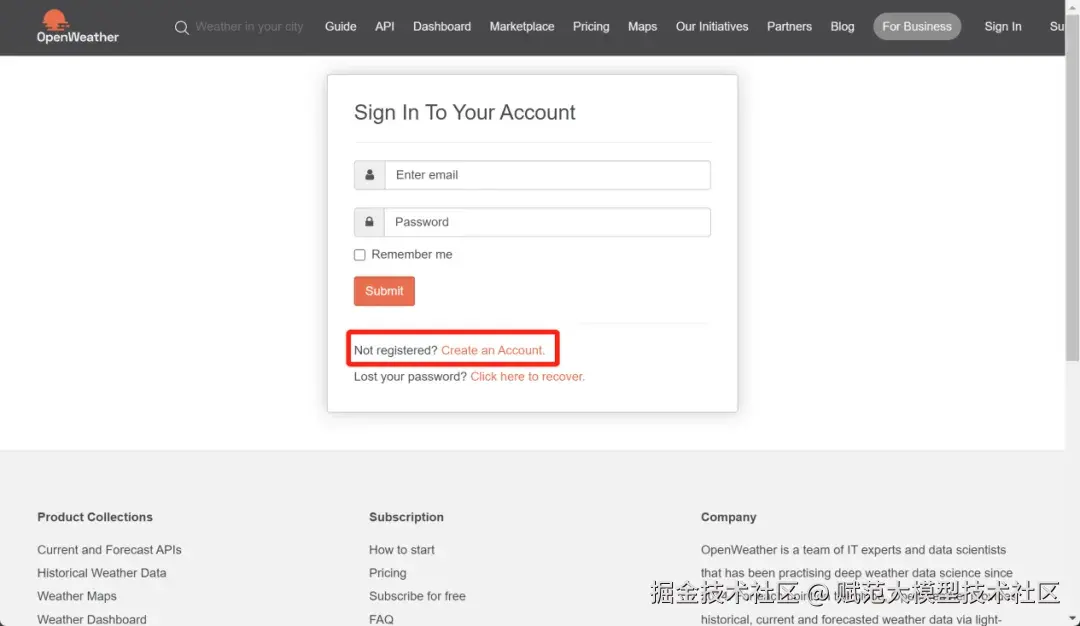Click the OpenWeather logo
This screenshot has height=626, width=1080.
77,27
